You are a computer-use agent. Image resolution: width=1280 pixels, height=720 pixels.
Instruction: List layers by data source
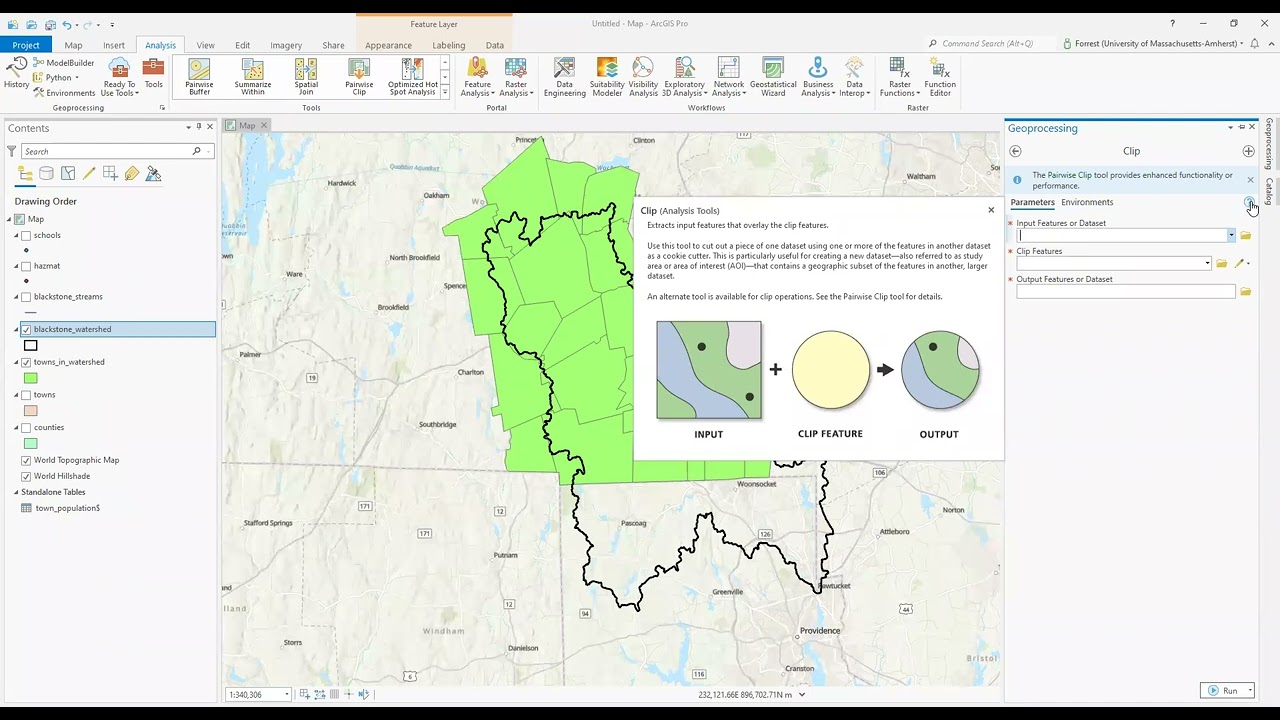[46, 174]
